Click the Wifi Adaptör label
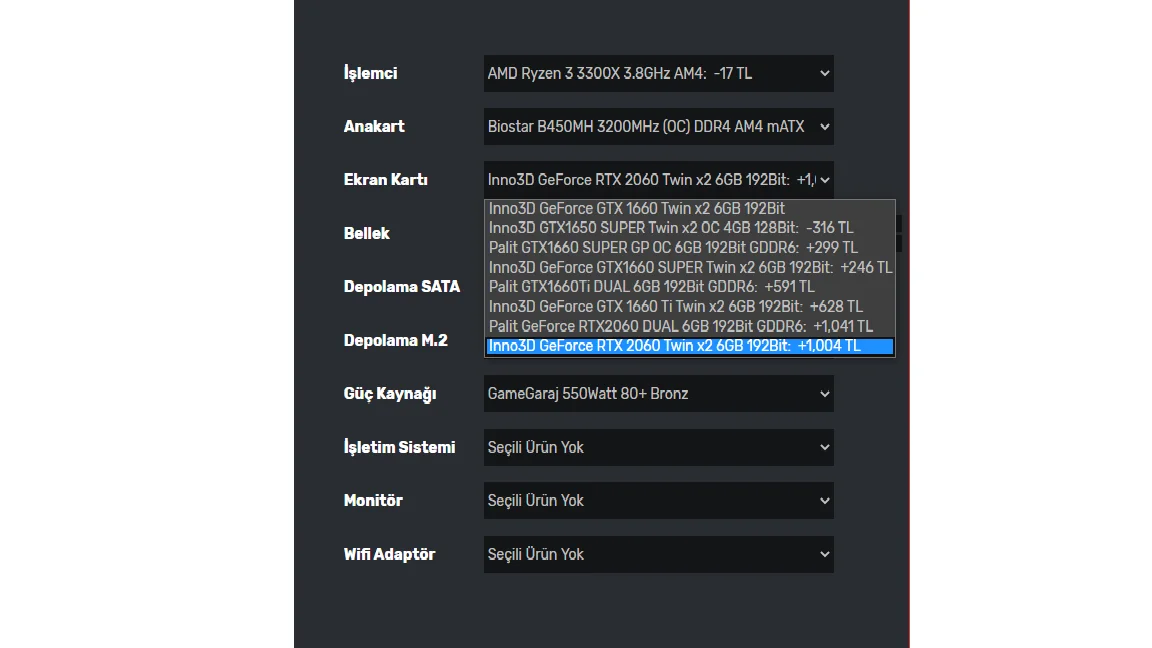1152x648 pixels. click(389, 555)
